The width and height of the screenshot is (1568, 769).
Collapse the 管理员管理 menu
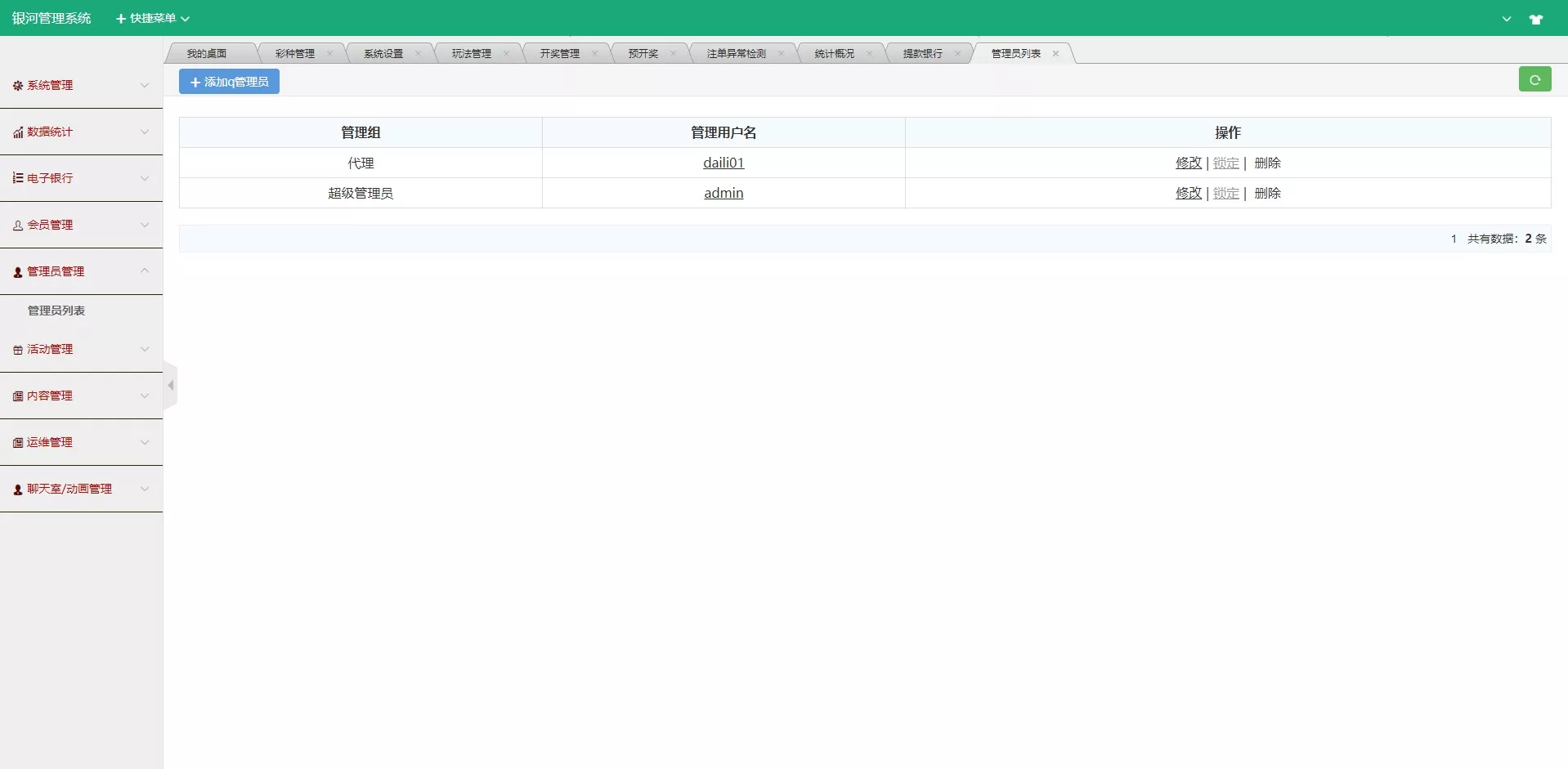click(145, 271)
